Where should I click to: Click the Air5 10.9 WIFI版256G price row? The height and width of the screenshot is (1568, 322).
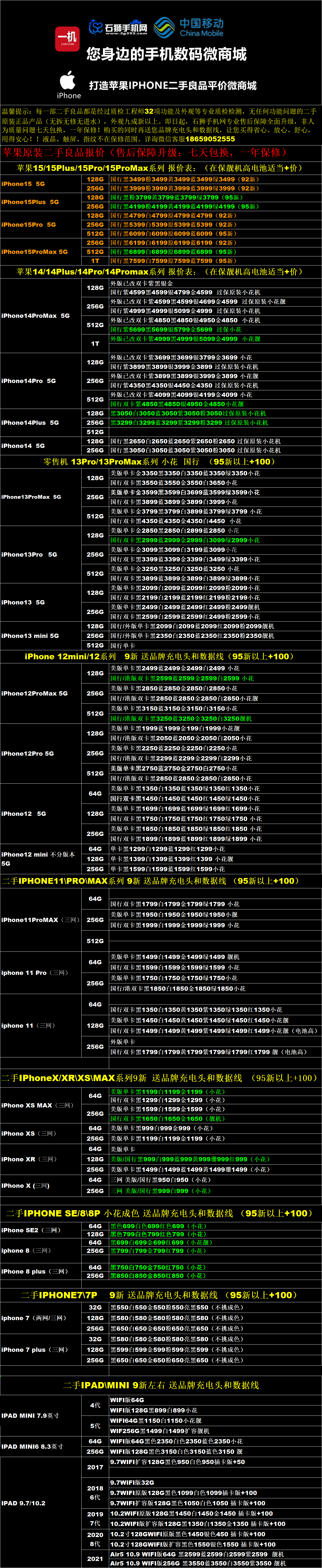[215, 1563]
